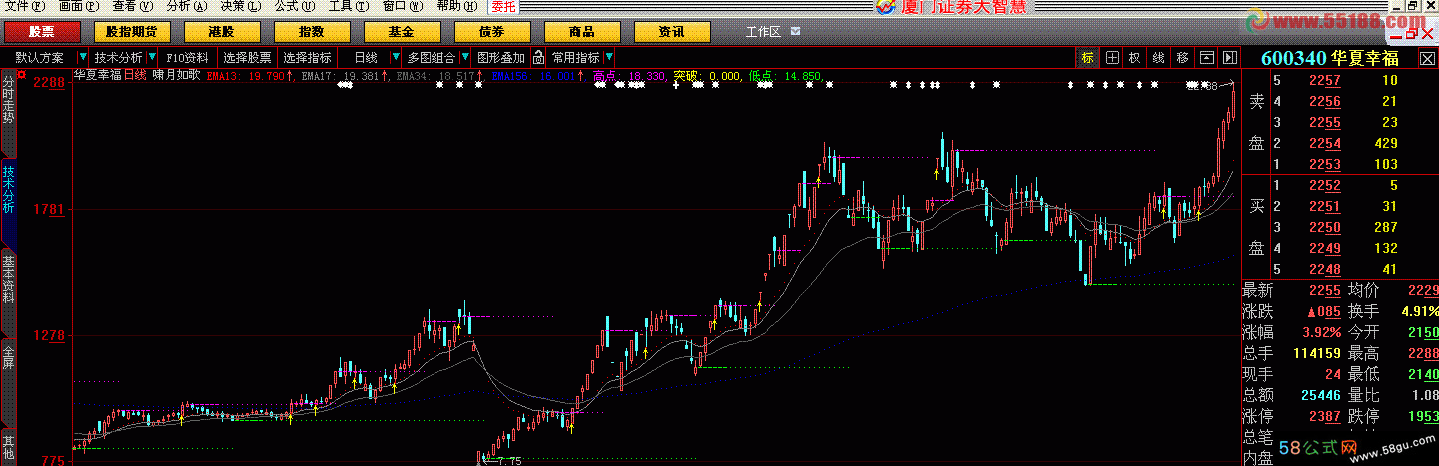The image size is (1439, 466).
Task: Click the crosshair grid icon in chart toolbar
Action: [1111, 58]
